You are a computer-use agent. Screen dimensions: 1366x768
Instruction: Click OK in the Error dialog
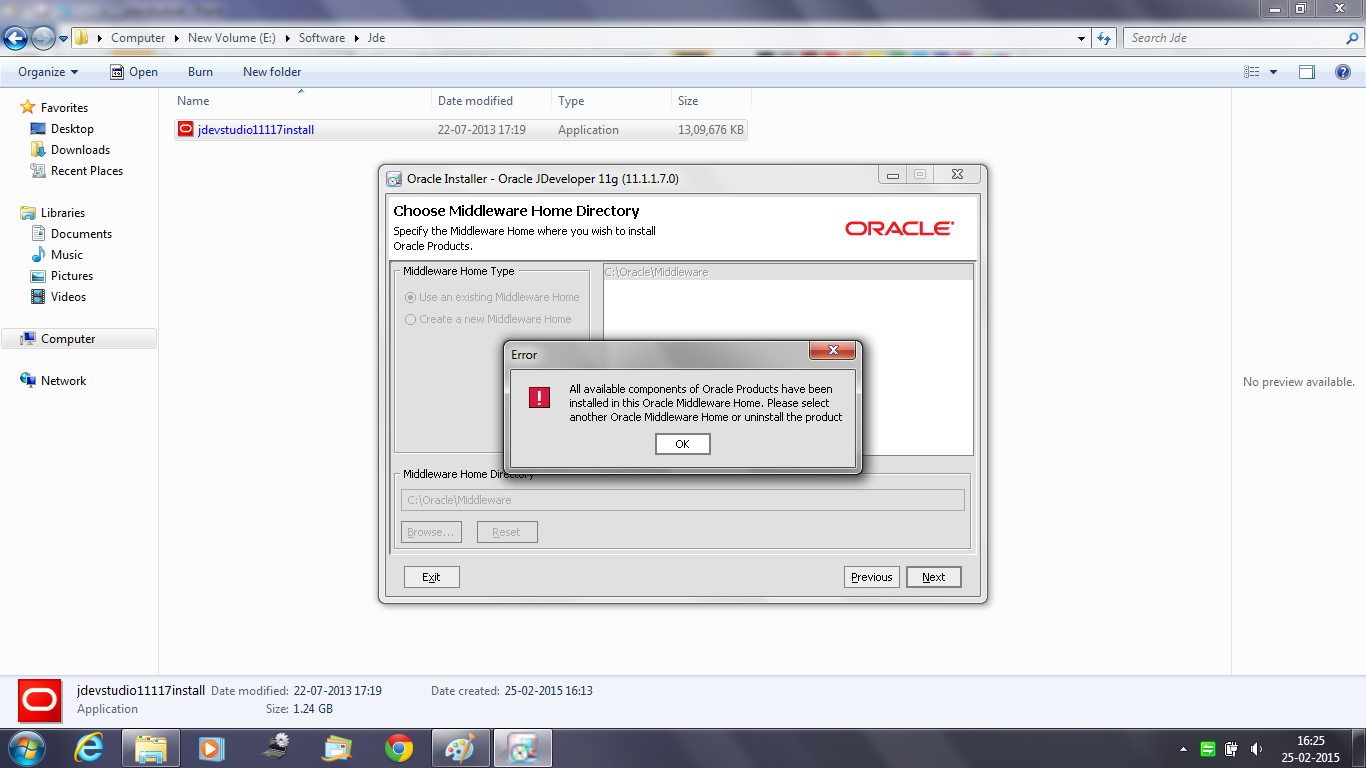(682, 444)
